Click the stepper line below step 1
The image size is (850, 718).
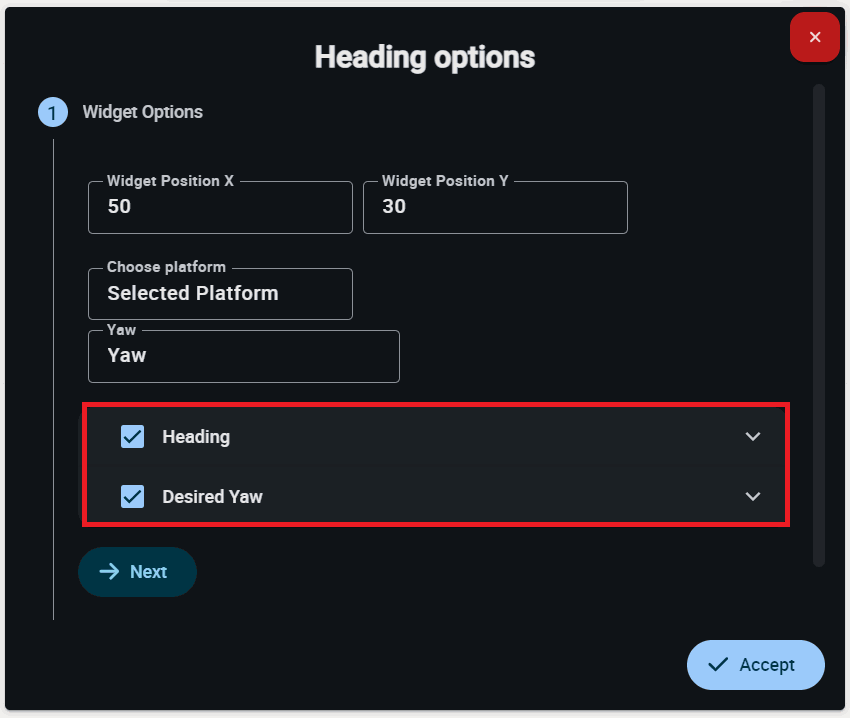pyautogui.click(x=53, y=380)
